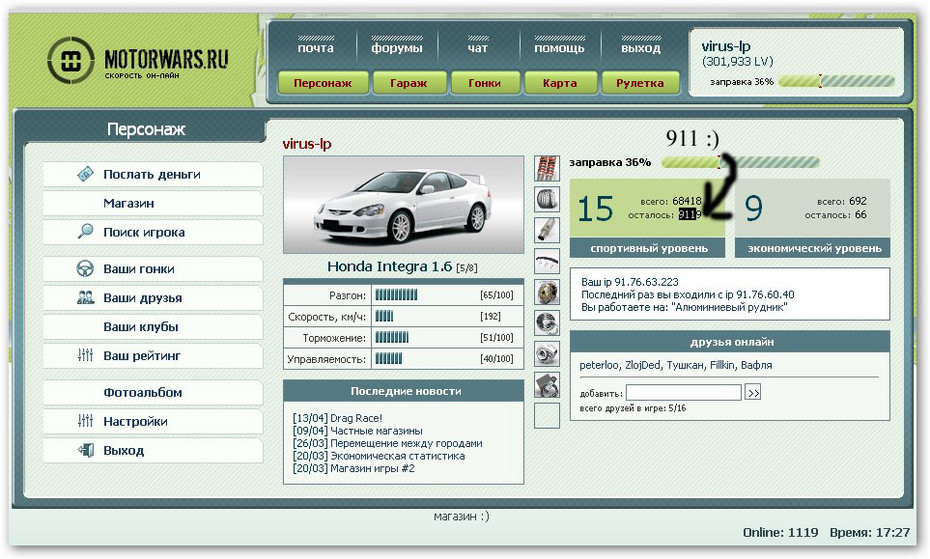Click friend Fillkin in online list
Image resolution: width=930 pixels, height=559 pixels.
pyautogui.click(x=723, y=365)
